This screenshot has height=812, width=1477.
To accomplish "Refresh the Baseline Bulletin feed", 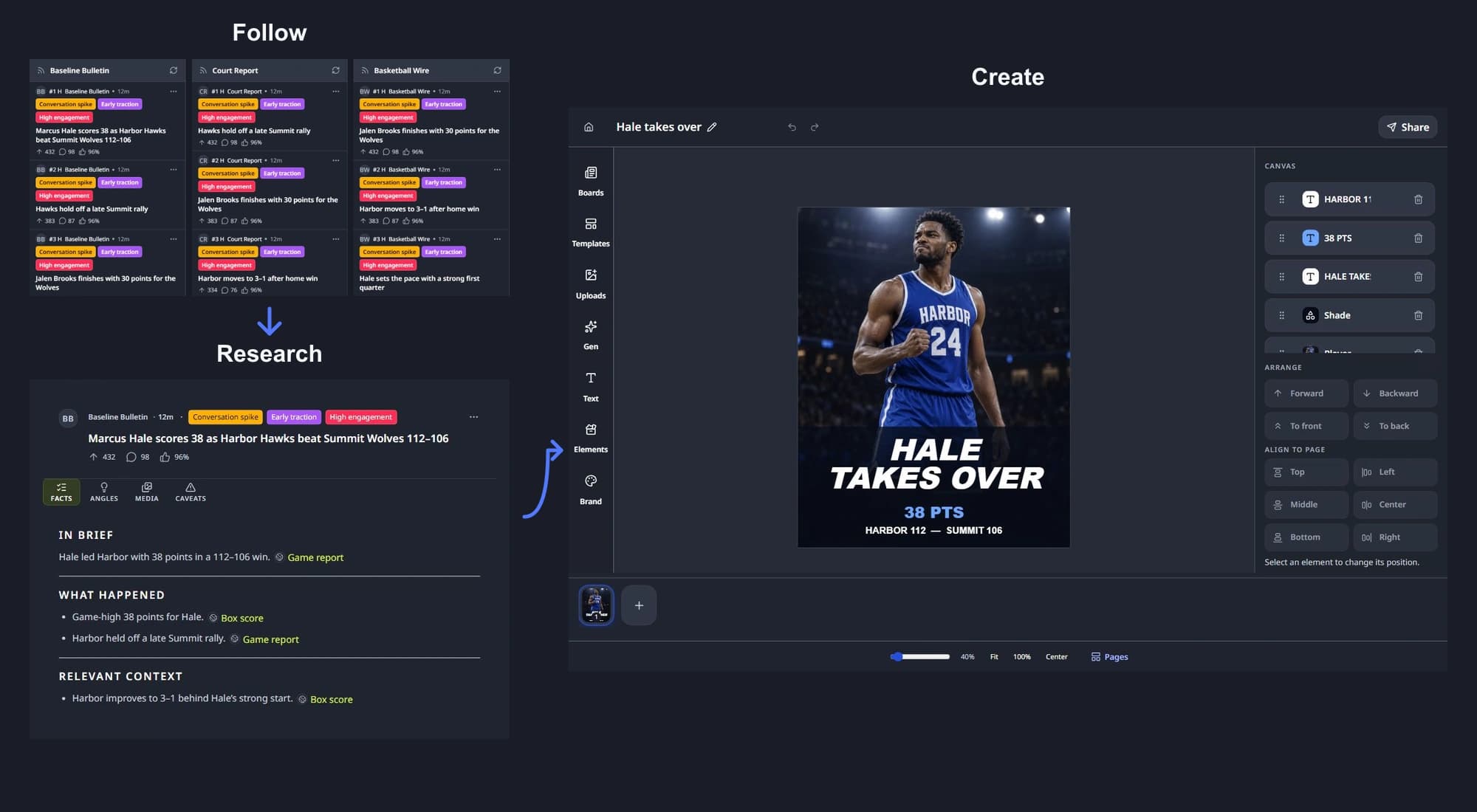I will point(174,70).
